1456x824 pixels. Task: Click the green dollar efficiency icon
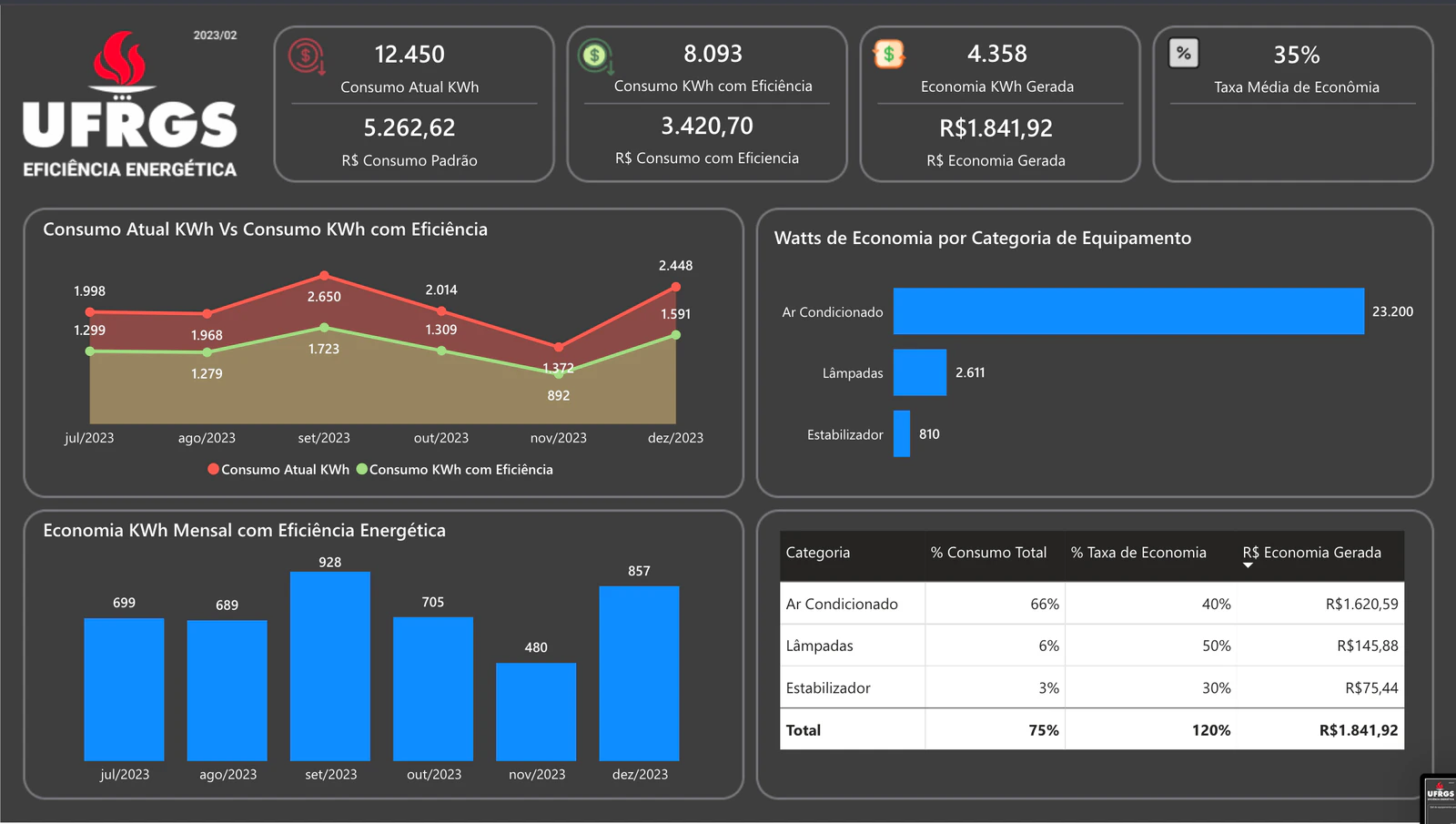tap(596, 56)
